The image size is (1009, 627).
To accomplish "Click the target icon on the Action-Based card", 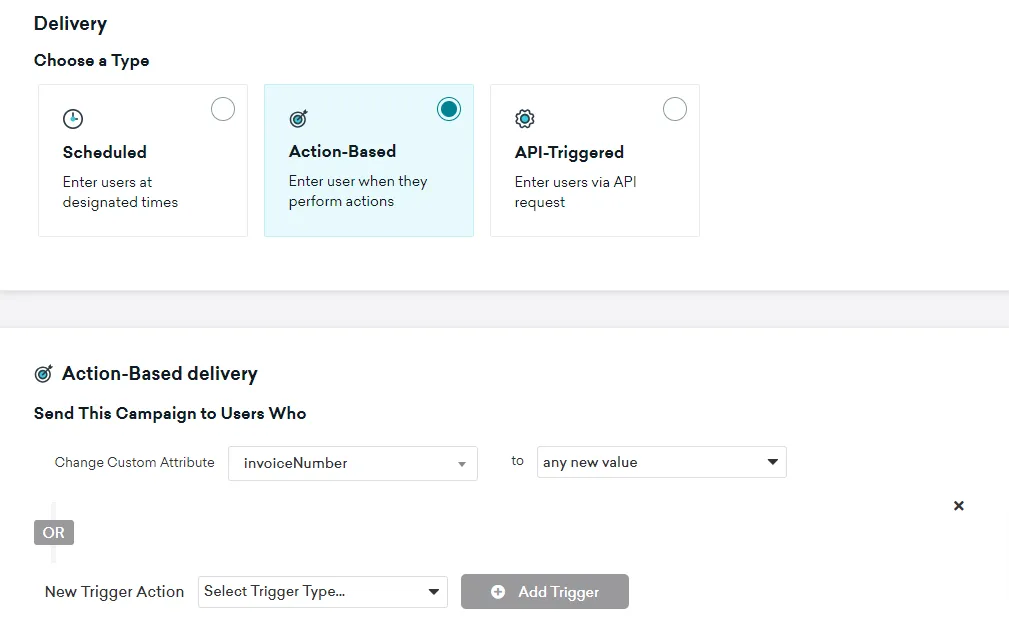I will [x=298, y=118].
